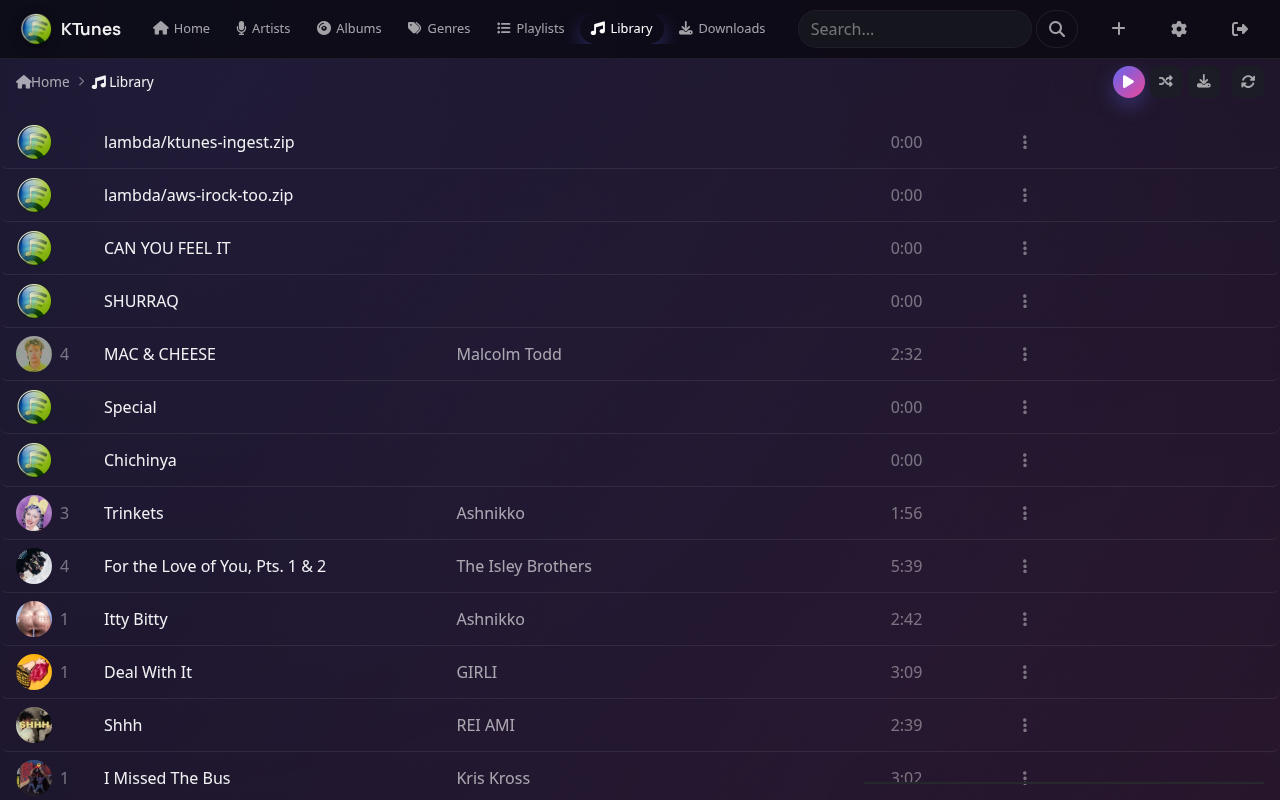This screenshot has width=1280, height=800.
Task: Click artist Malcolm Todd
Action: (x=509, y=354)
